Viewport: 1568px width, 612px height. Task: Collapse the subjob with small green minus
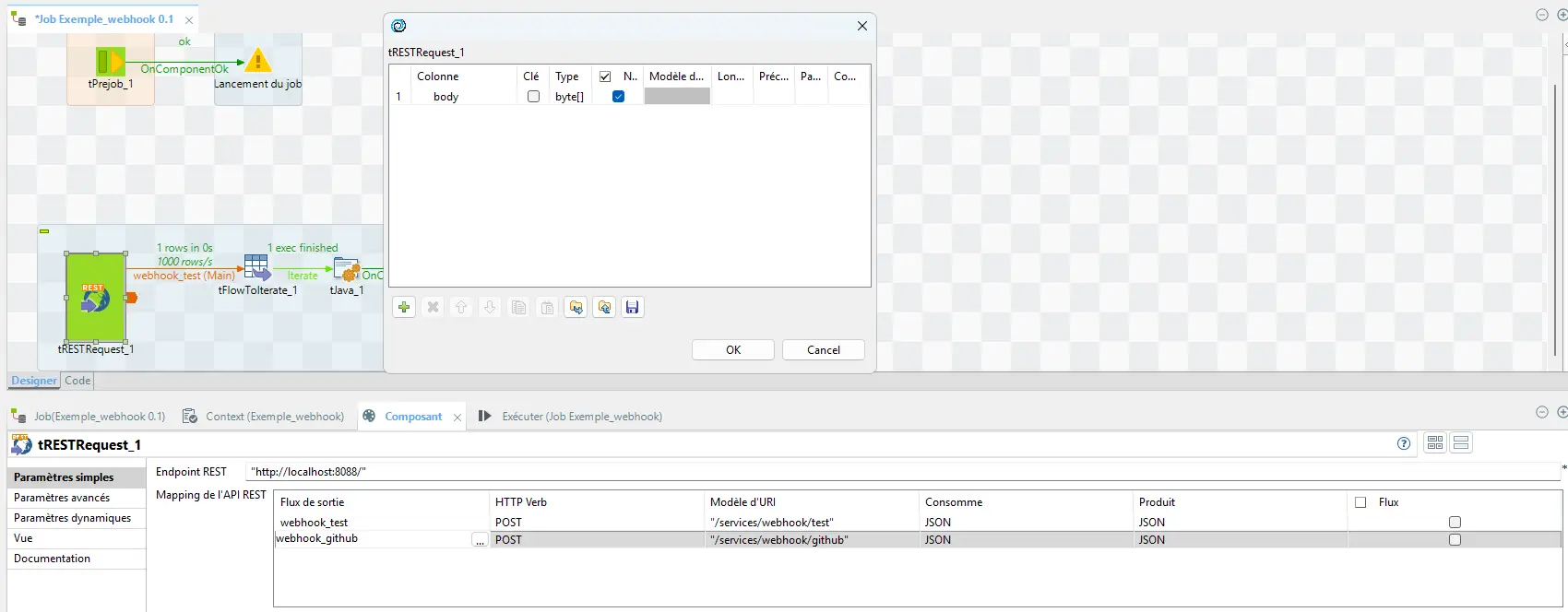pos(43,231)
